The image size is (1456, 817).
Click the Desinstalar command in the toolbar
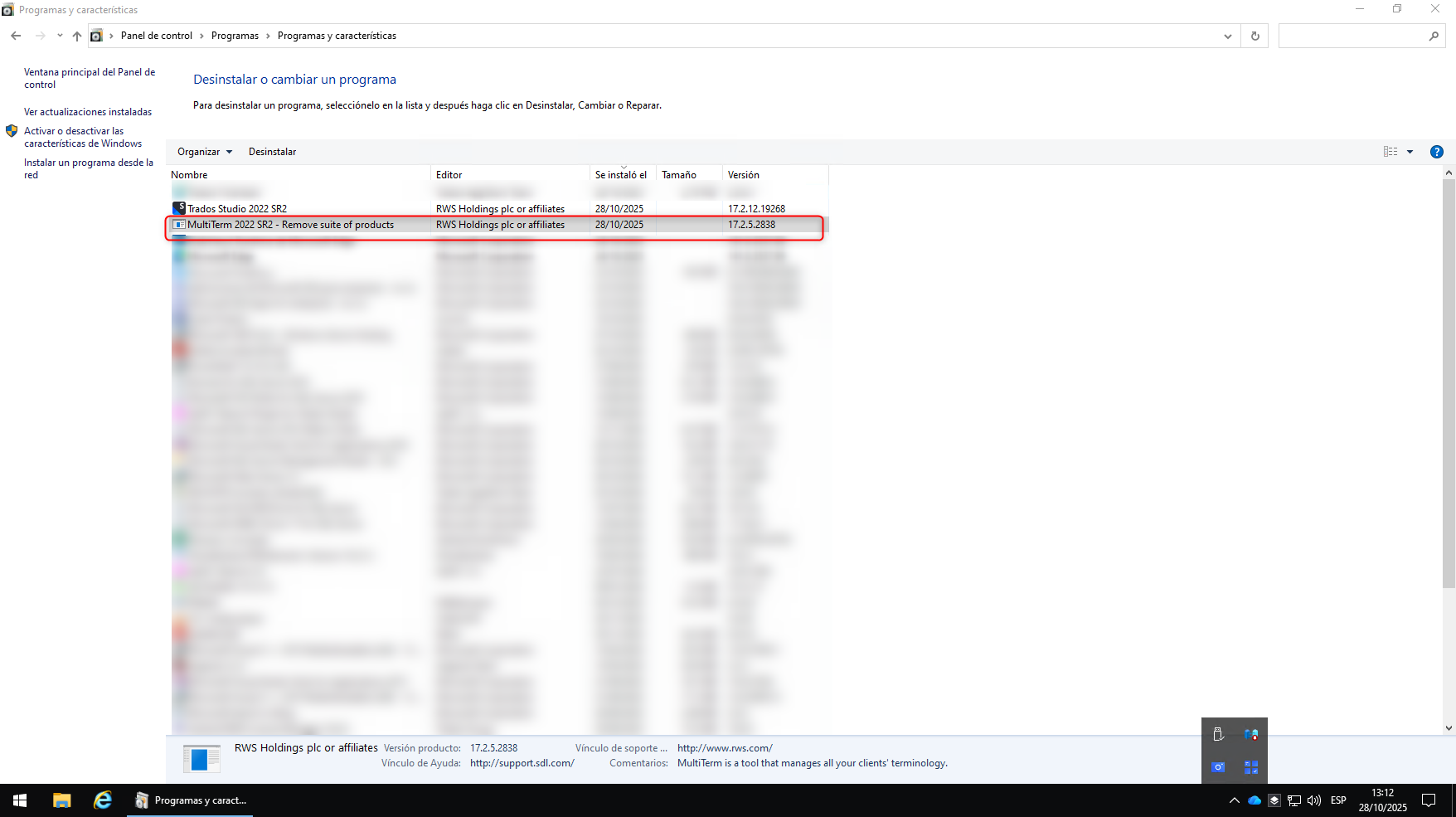[272, 152]
